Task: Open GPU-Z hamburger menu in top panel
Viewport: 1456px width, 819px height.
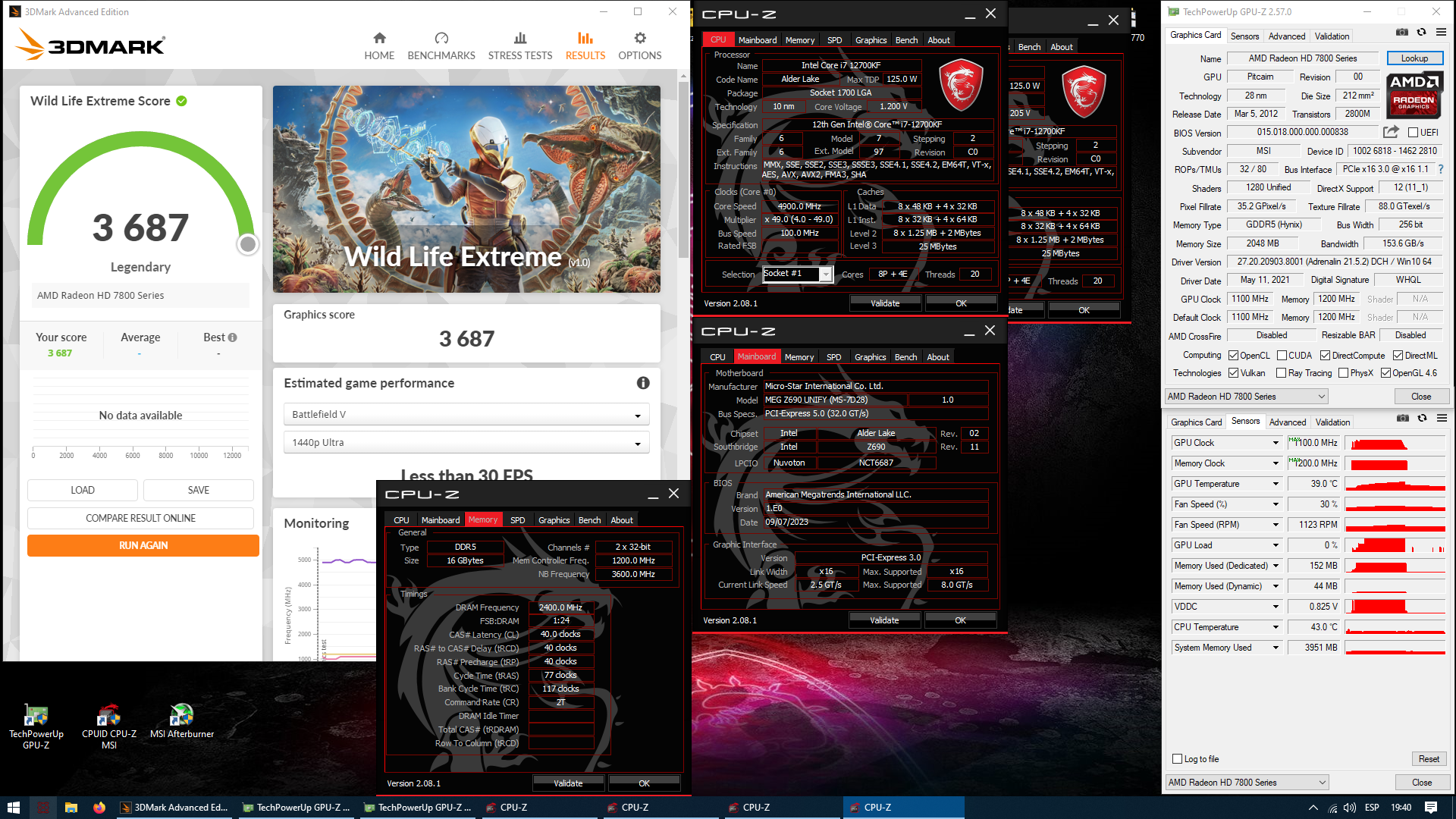Action: point(1441,33)
